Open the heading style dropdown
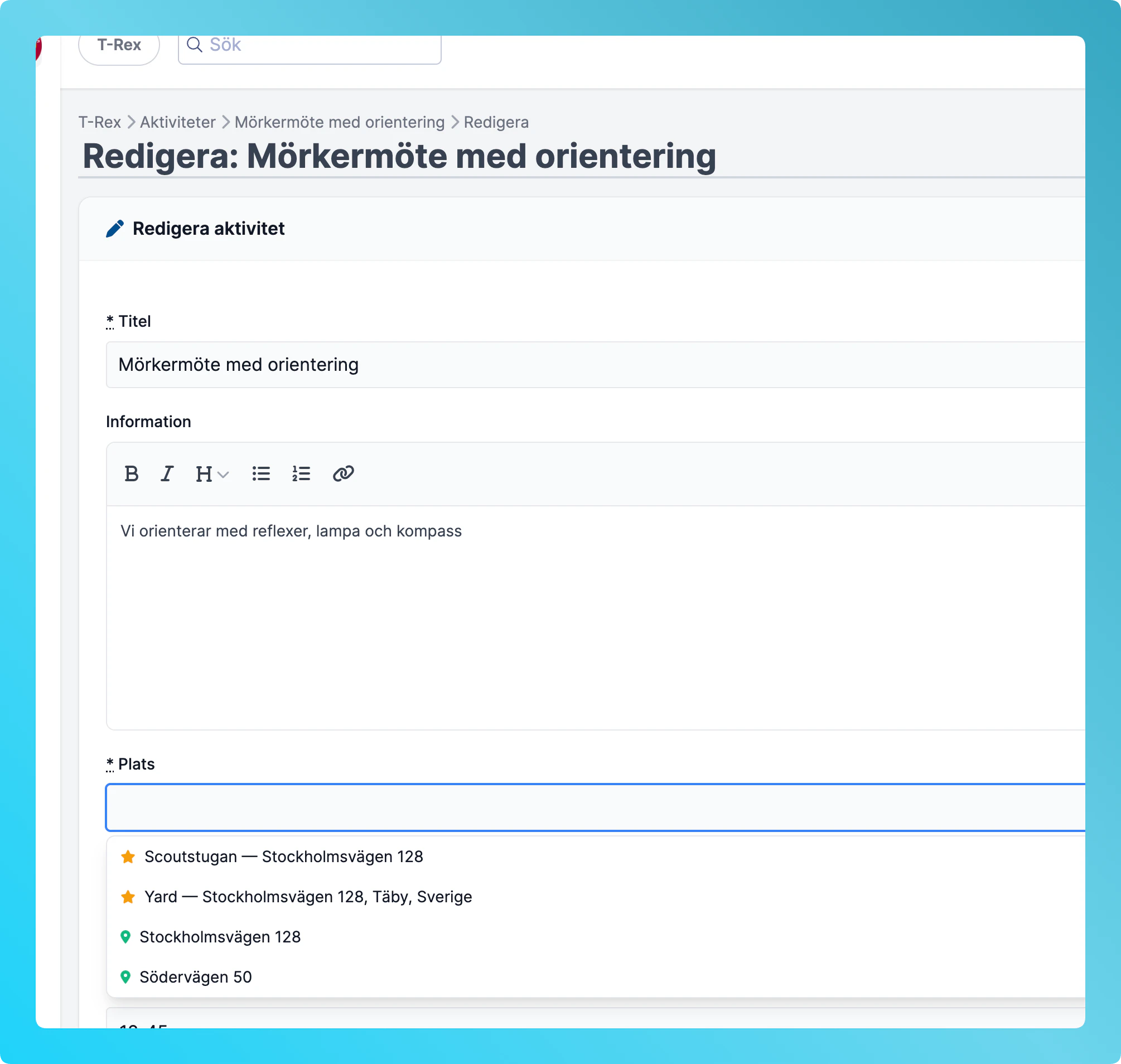The image size is (1121, 1064). pos(211,473)
